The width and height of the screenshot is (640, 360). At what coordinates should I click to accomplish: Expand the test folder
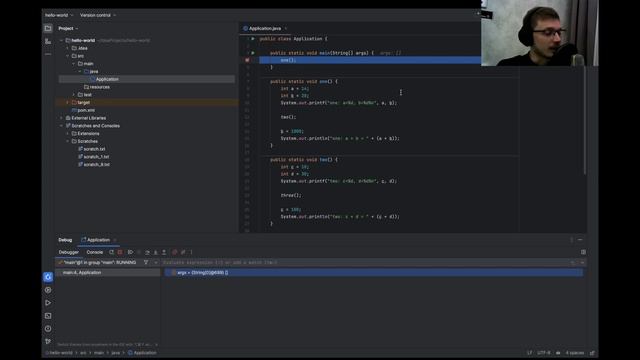pos(74,95)
